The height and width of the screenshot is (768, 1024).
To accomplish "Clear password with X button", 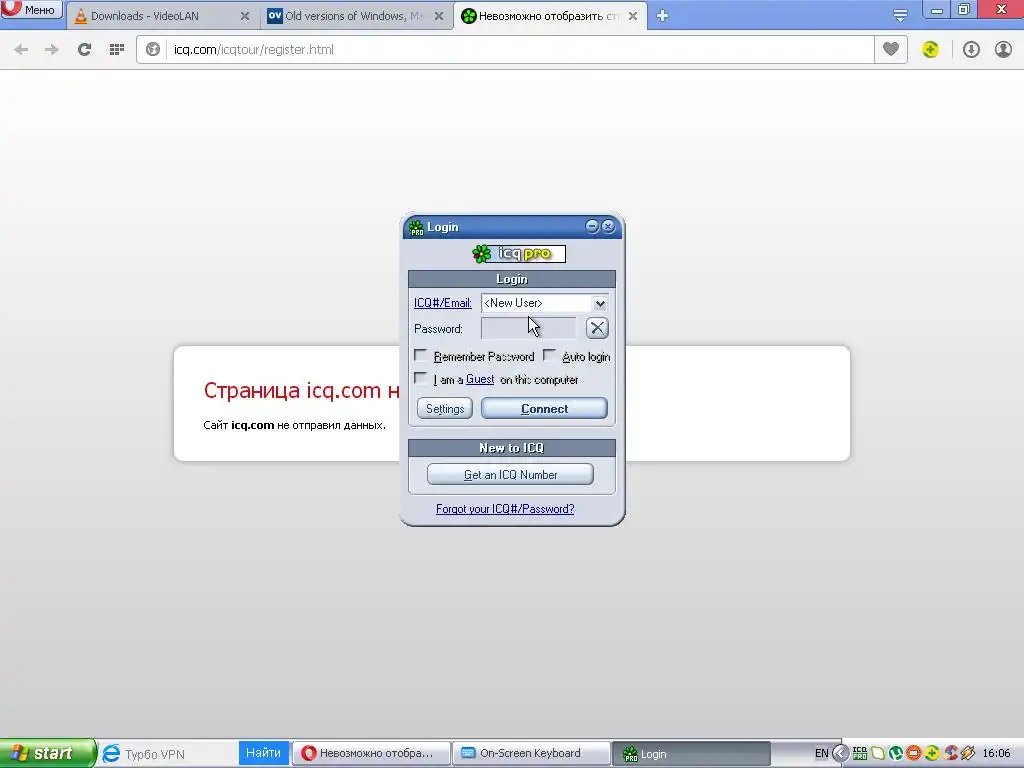I will click(x=597, y=328).
